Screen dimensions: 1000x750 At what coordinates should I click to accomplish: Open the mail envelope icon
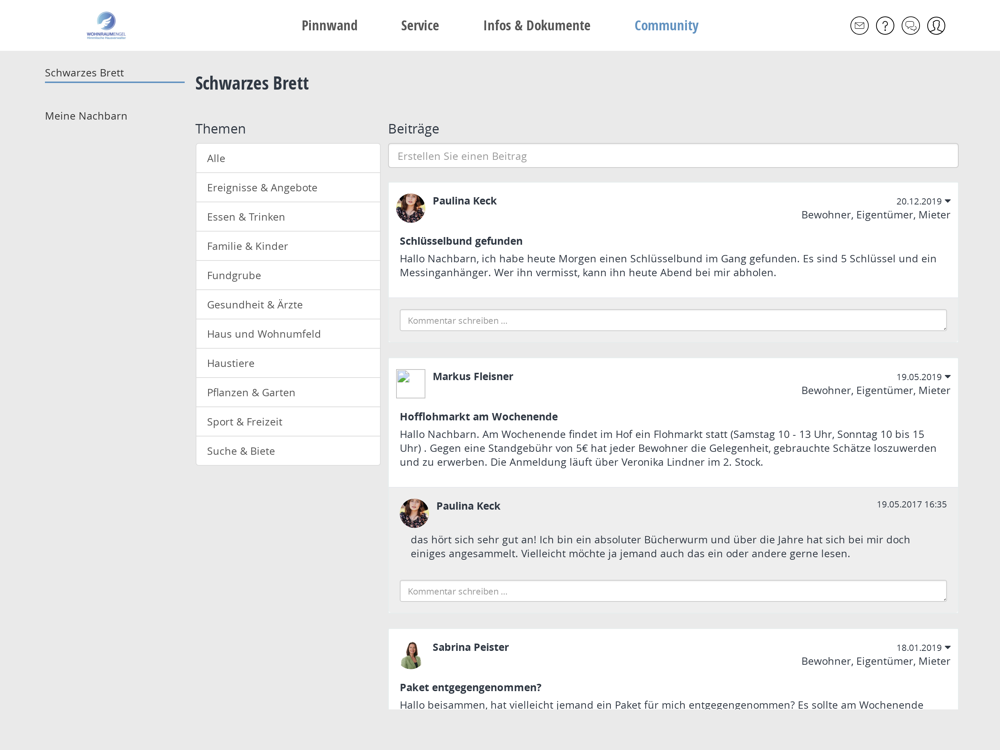point(859,26)
